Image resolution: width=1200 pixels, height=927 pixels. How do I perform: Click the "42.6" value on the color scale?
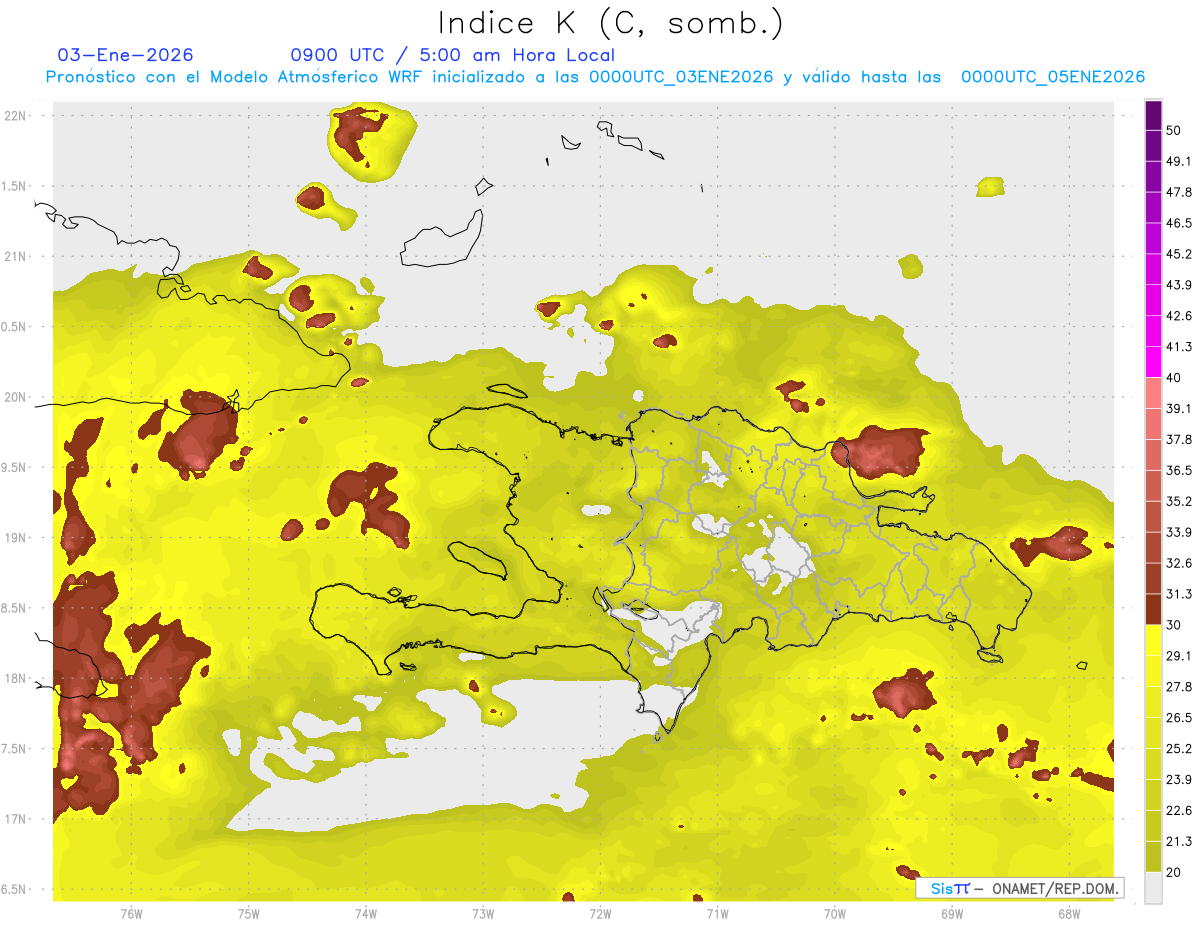click(x=1178, y=316)
